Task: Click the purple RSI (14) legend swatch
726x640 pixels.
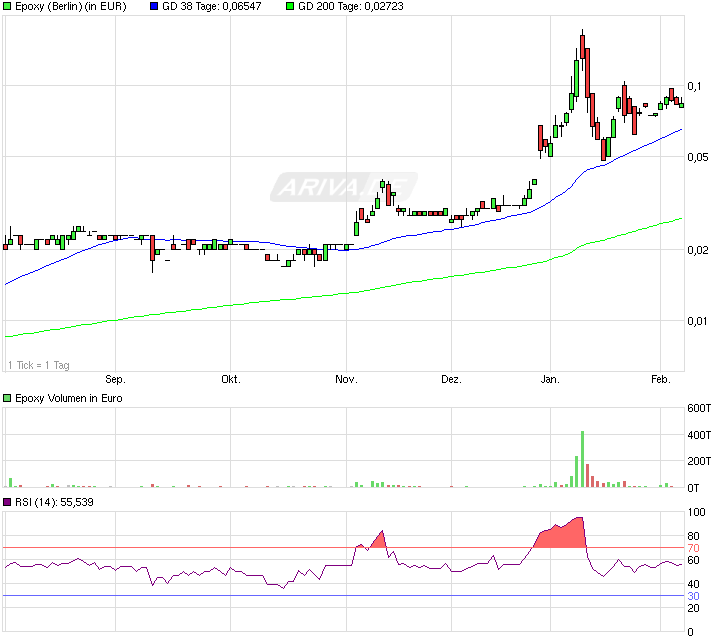Action: point(7,502)
